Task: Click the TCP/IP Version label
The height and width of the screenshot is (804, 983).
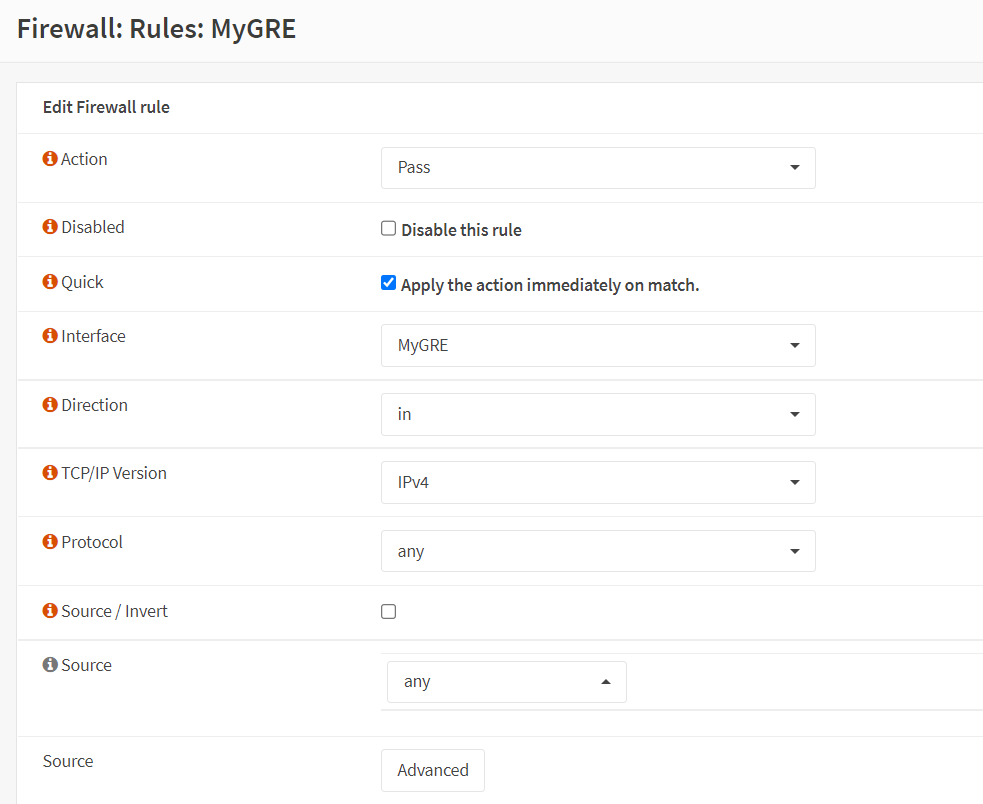Action: [x=114, y=473]
